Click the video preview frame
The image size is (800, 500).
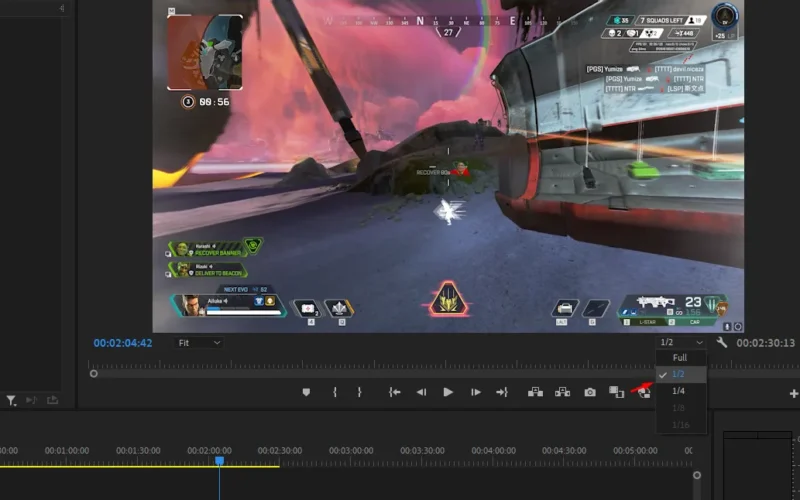pyautogui.click(x=448, y=166)
